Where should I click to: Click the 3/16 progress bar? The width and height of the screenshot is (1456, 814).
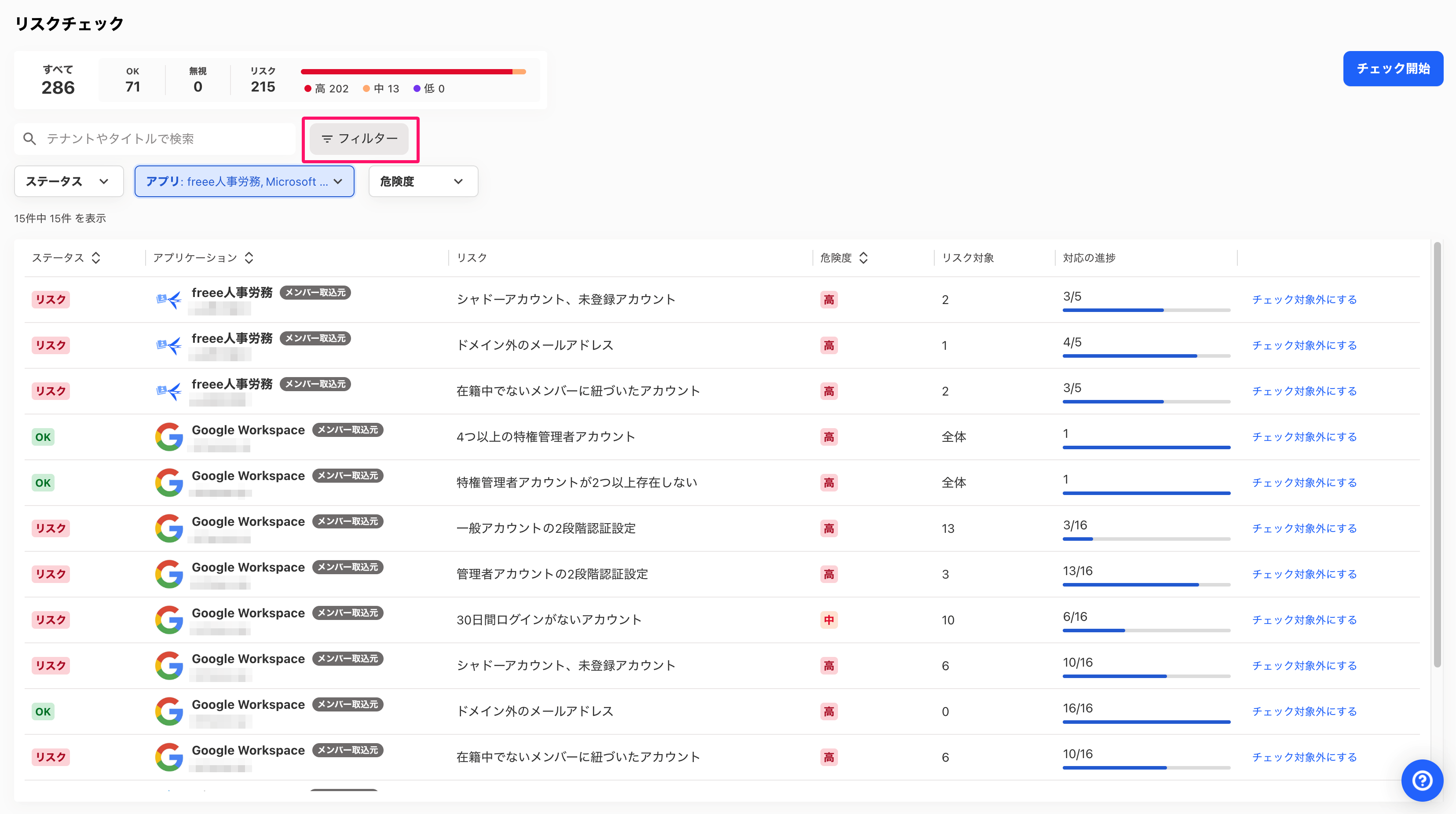1146,539
